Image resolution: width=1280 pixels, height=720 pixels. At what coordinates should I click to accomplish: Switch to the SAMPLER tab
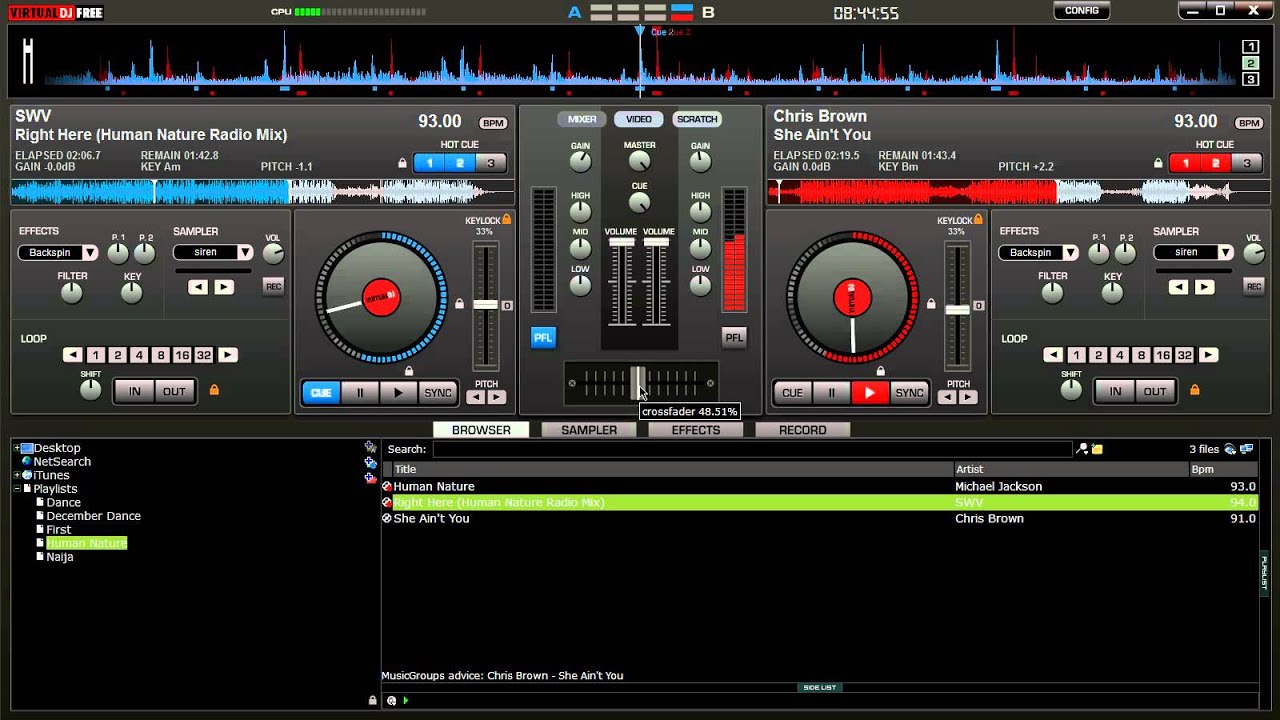point(589,430)
